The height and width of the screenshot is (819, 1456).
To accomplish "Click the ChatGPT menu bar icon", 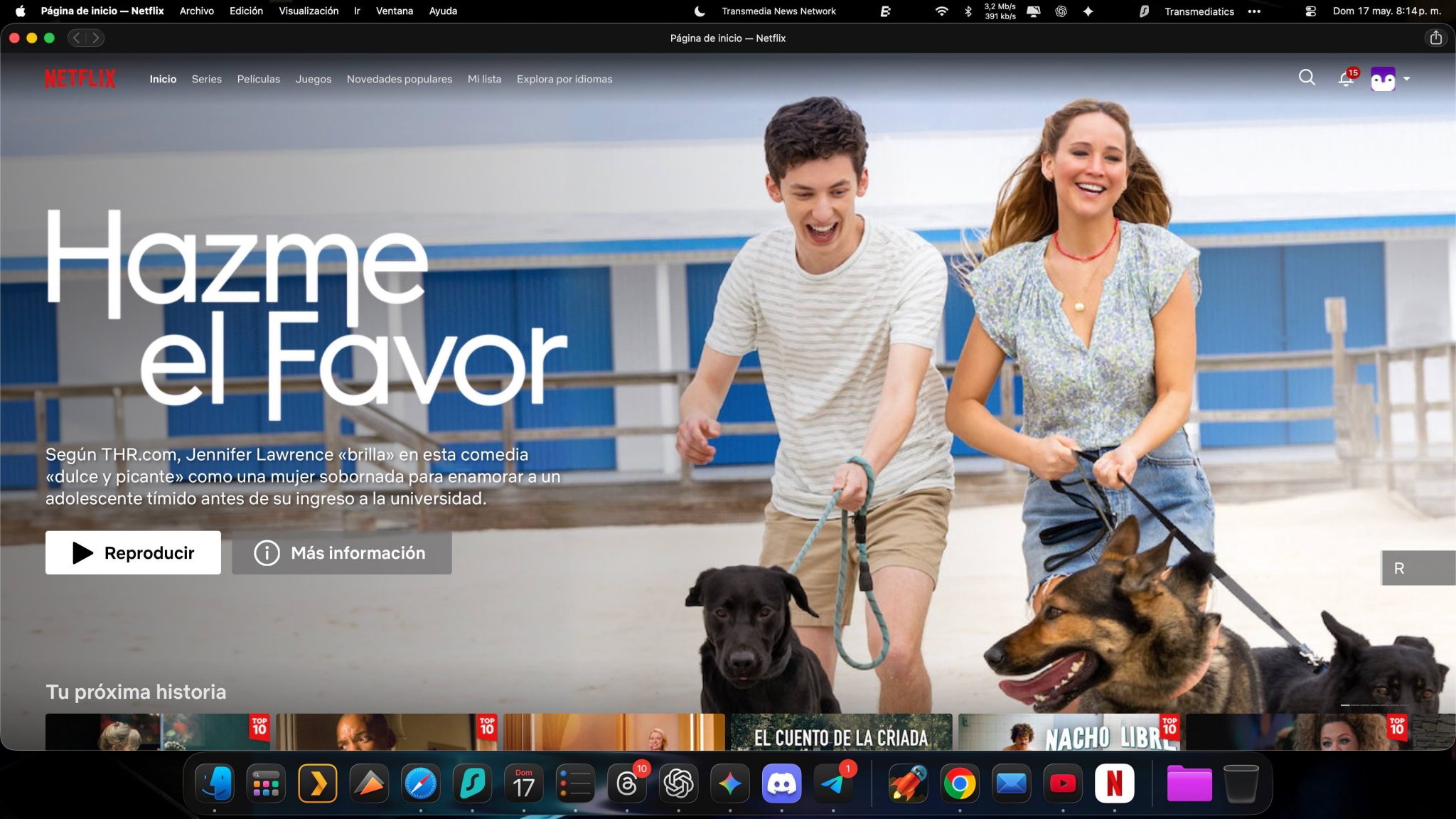I will pos(1061,11).
